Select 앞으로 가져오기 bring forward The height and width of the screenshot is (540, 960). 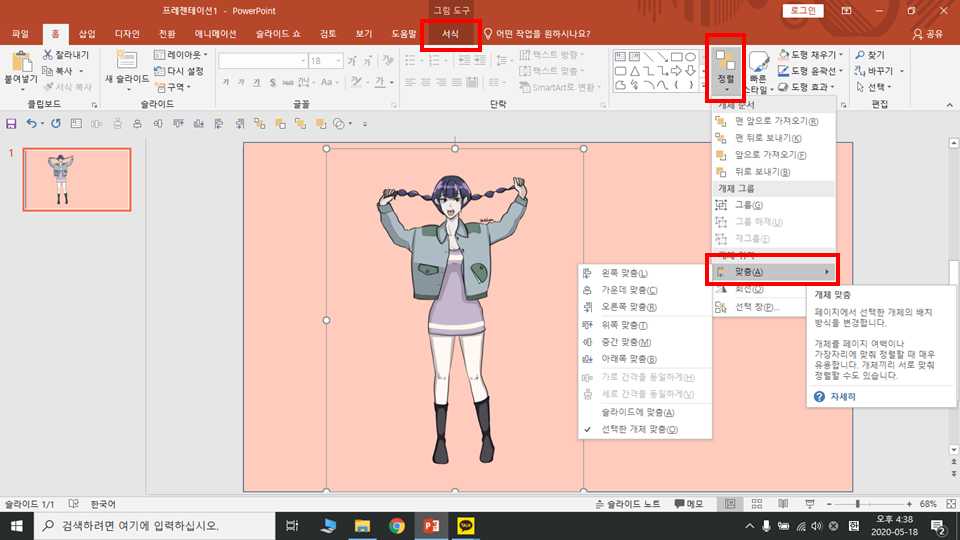click(773, 156)
